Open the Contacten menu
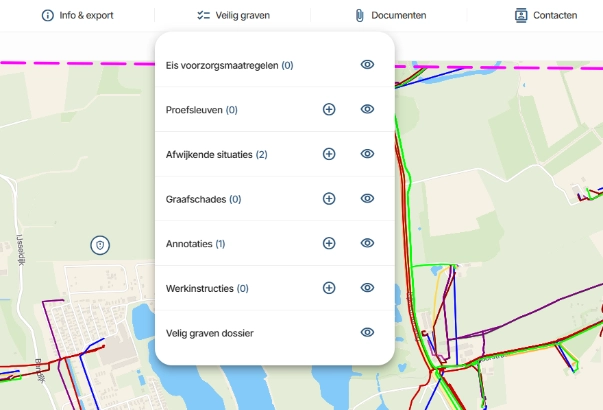 tap(546, 15)
